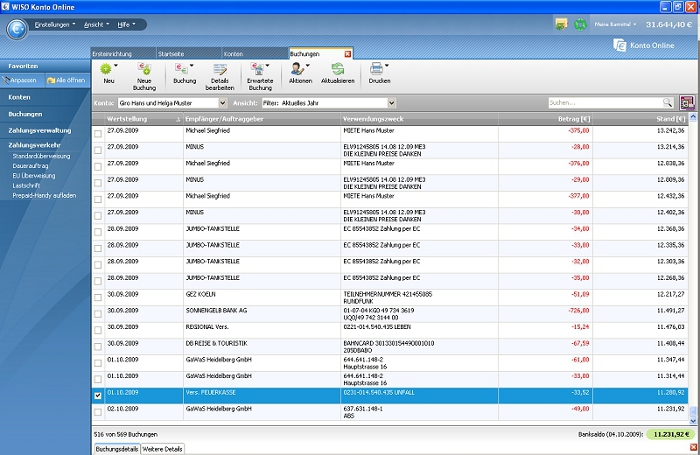The width and height of the screenshot is (700, 455).
Task: Open Zahlungsverwaltung in the sidebar
Action: tap(40, 130)
